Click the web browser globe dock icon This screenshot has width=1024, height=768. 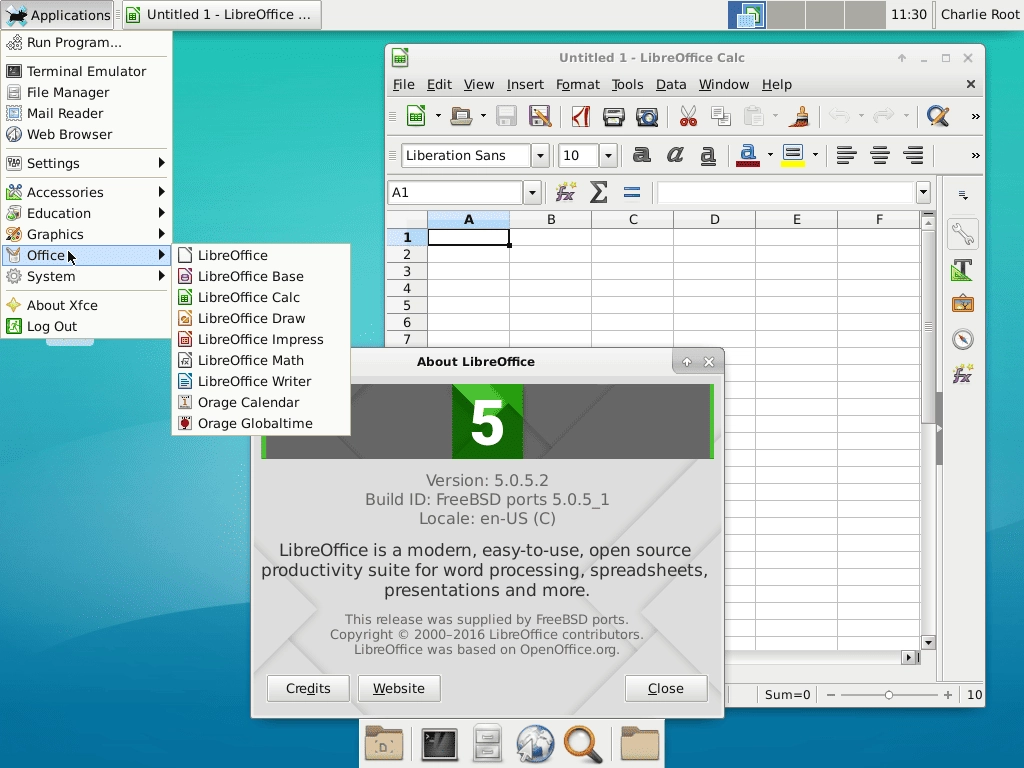(x=535, y=744)
